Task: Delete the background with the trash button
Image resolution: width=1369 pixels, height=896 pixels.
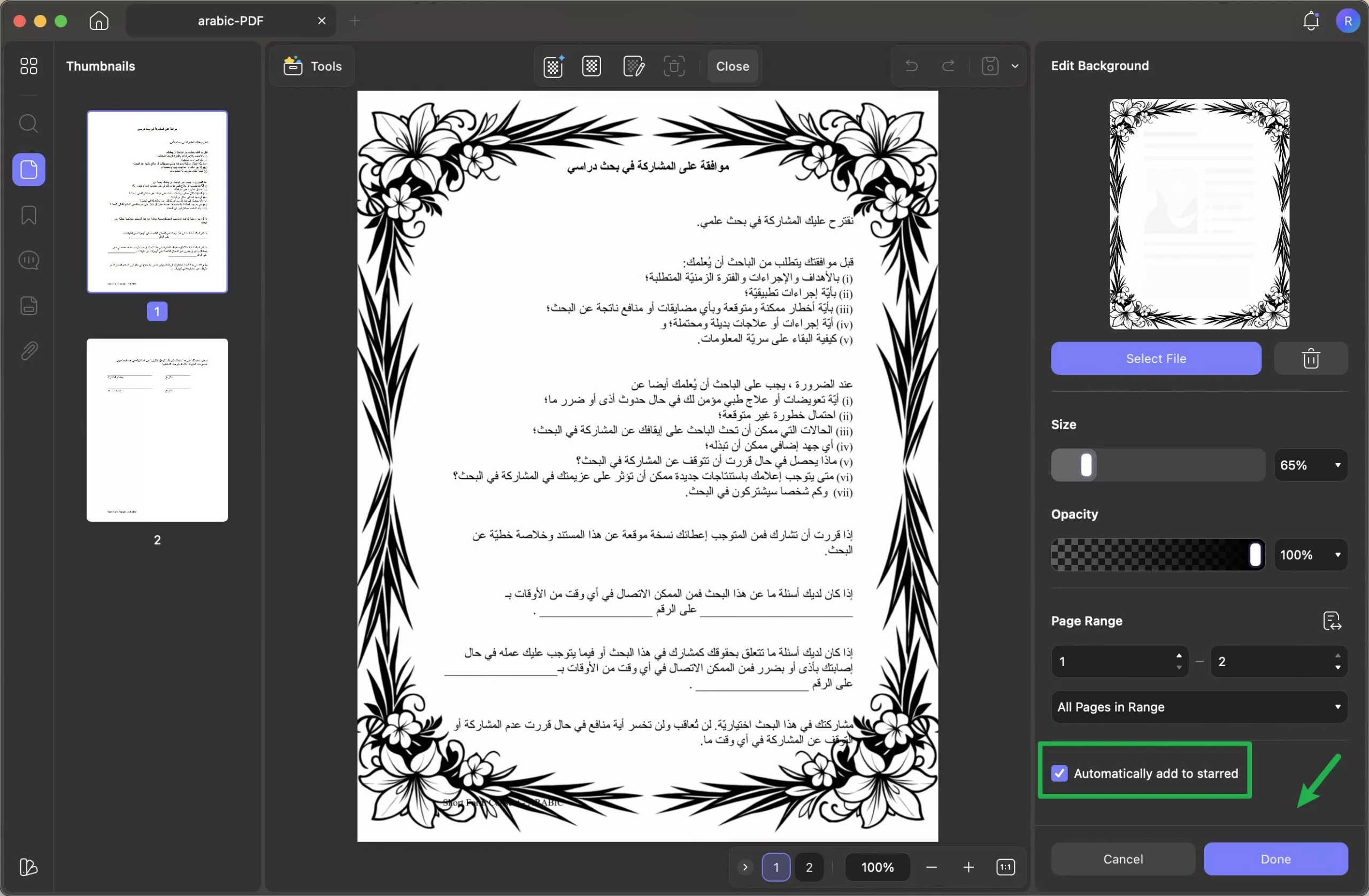Action: (x=1310, y=358)
